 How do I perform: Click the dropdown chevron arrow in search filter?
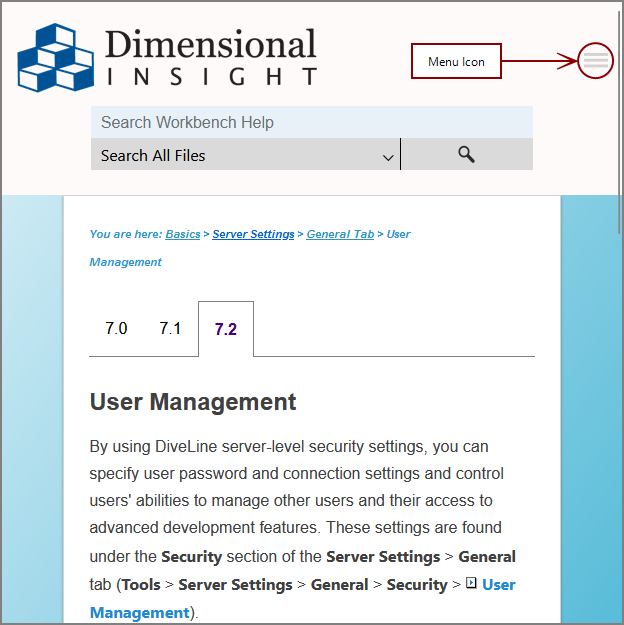click(x=388, y=157)
